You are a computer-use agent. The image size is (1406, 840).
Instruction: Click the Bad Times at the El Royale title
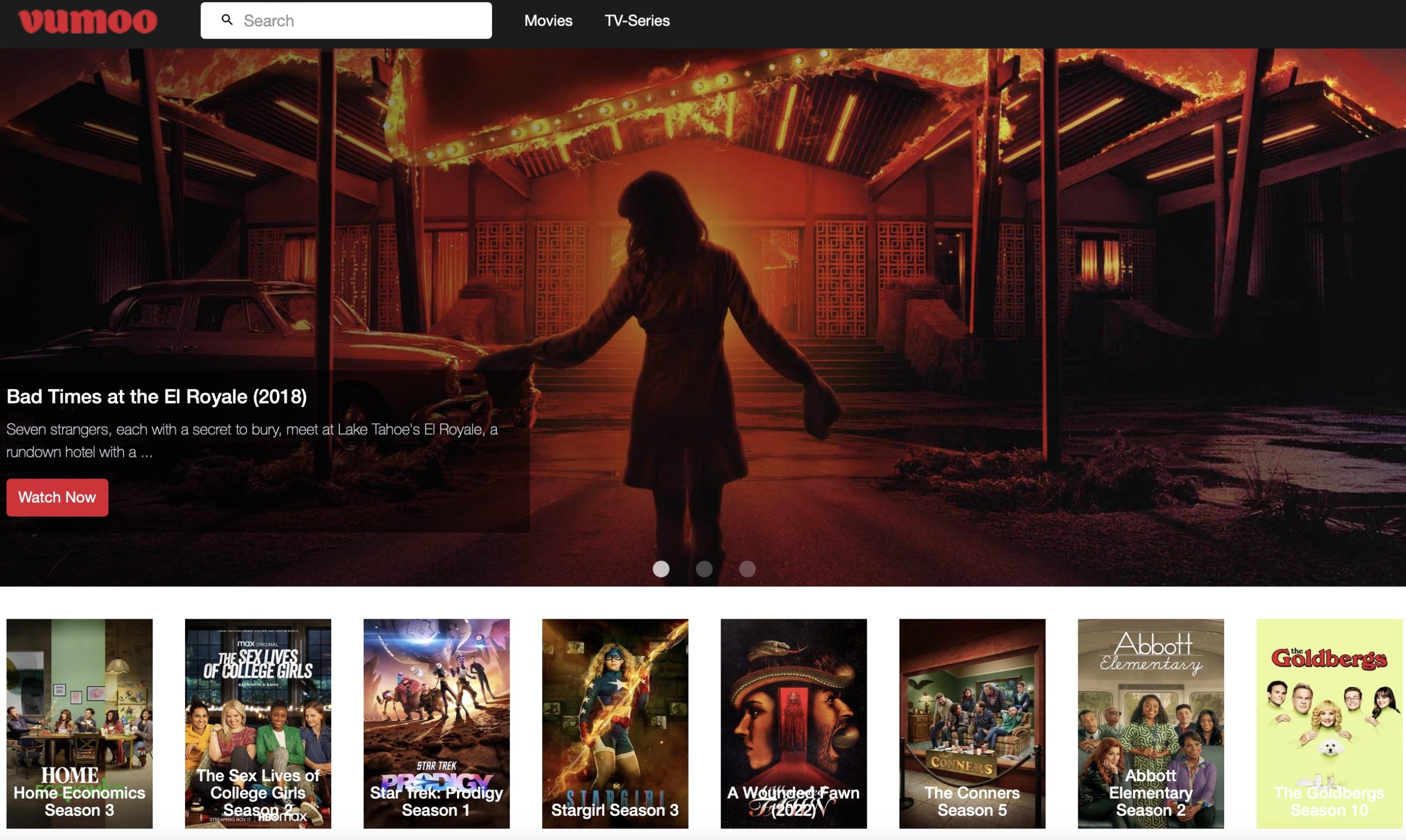(x=156, y=396)
